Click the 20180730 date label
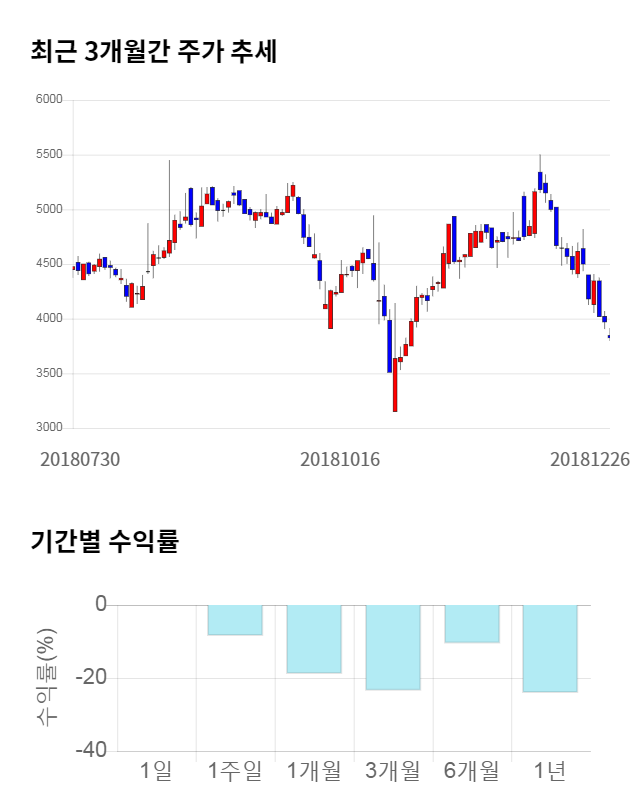640x810 pixels. (80, 459)
